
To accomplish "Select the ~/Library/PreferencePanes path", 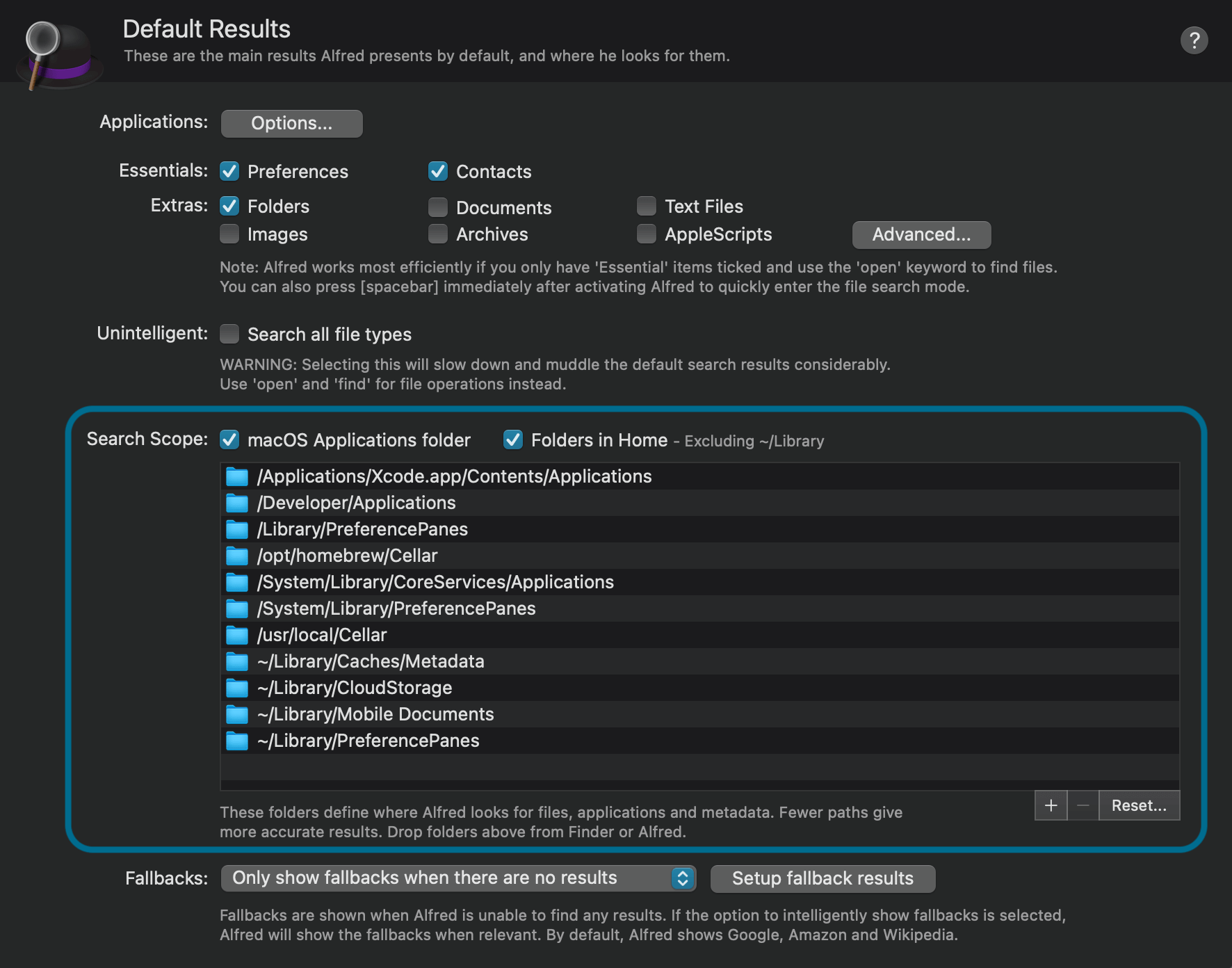I will 699,741.
